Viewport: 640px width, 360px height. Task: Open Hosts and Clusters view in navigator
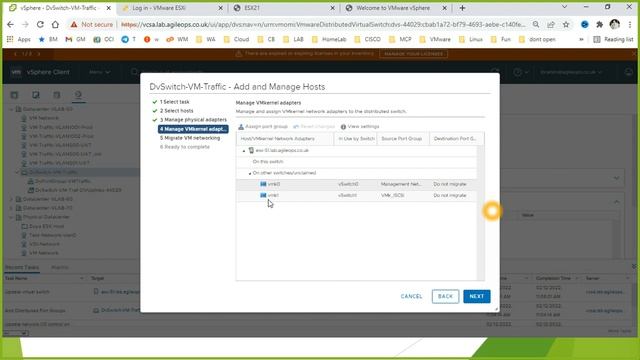[x=14, y=95]
